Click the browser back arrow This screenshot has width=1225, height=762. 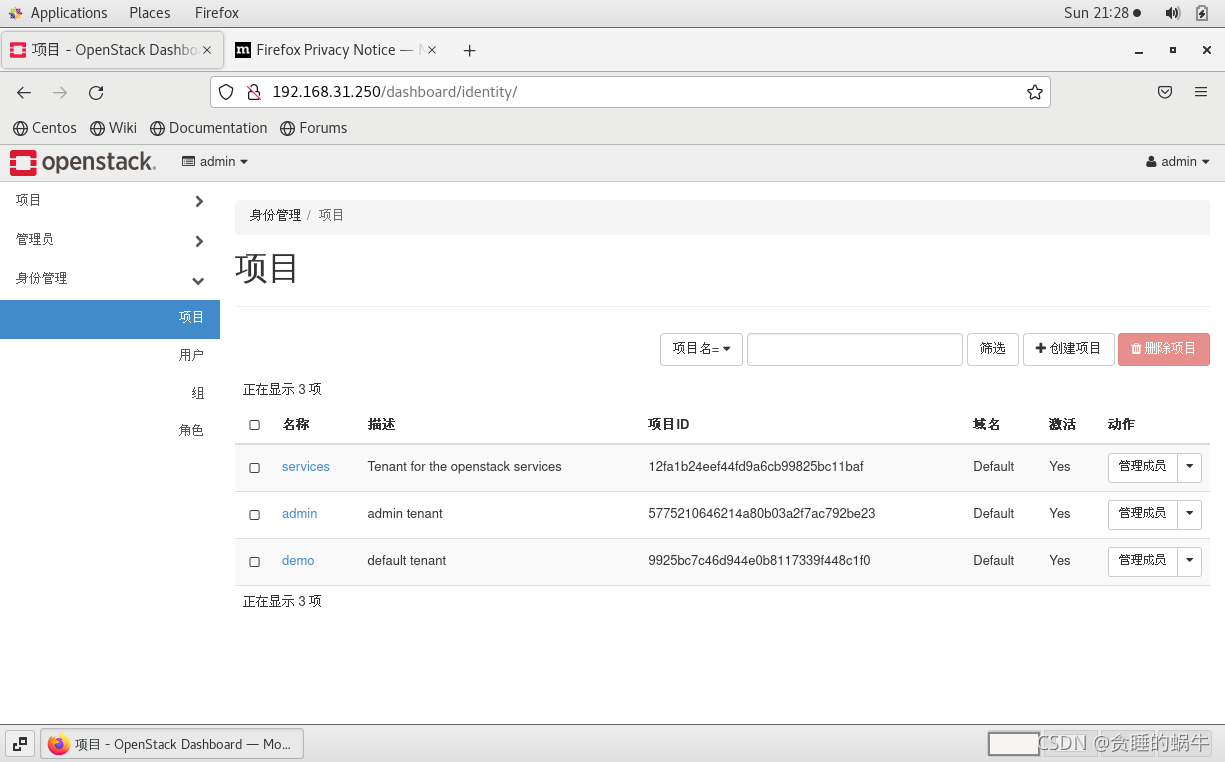[24, 92]
